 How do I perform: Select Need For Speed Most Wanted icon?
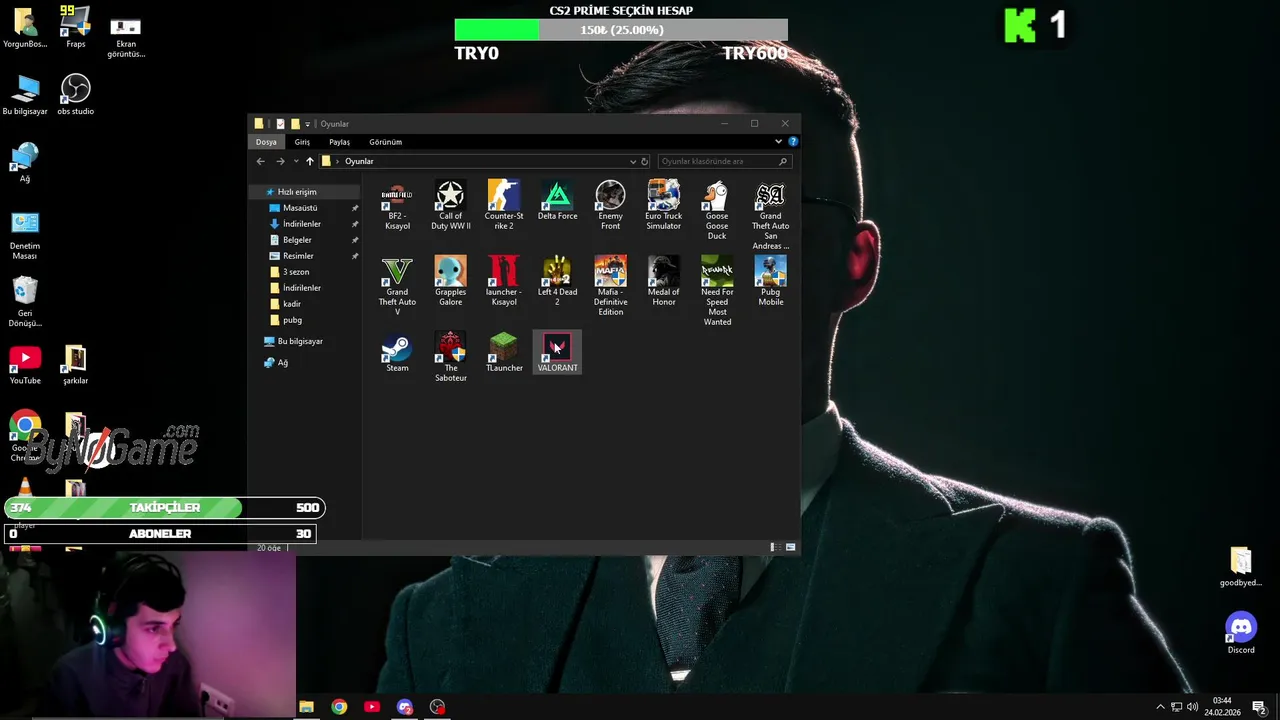pos(716,292)
